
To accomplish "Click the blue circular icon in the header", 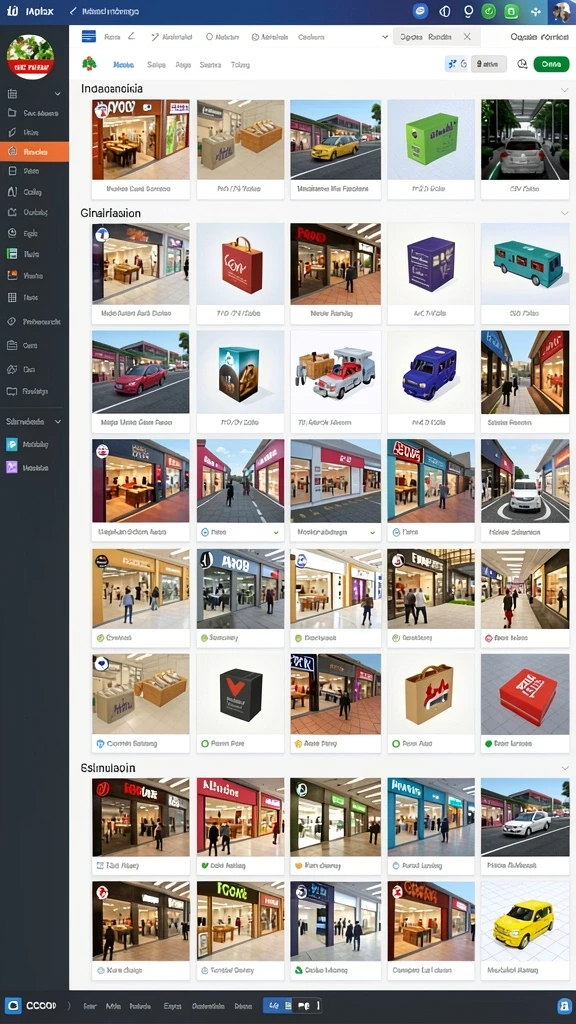I will pos(421,11).
